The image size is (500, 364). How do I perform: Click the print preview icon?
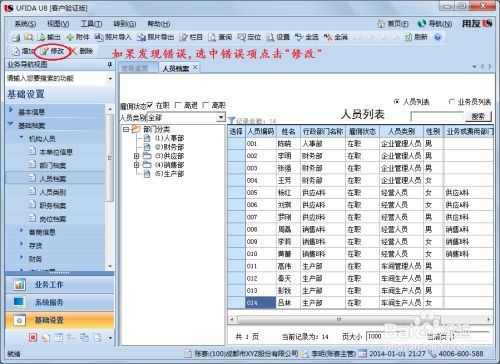tap(28, 37)
